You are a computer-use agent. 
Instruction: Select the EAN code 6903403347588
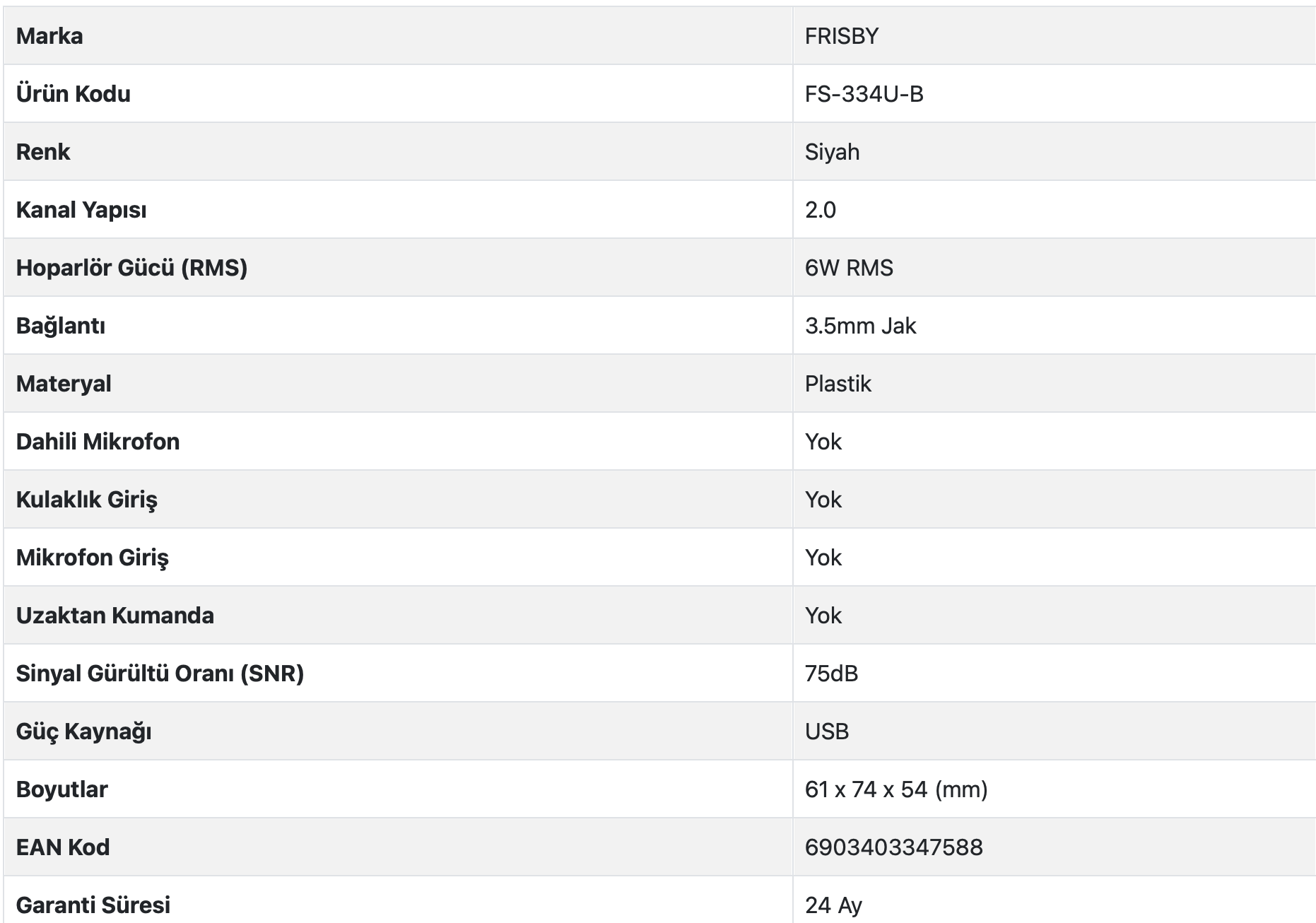click(893, 847)
